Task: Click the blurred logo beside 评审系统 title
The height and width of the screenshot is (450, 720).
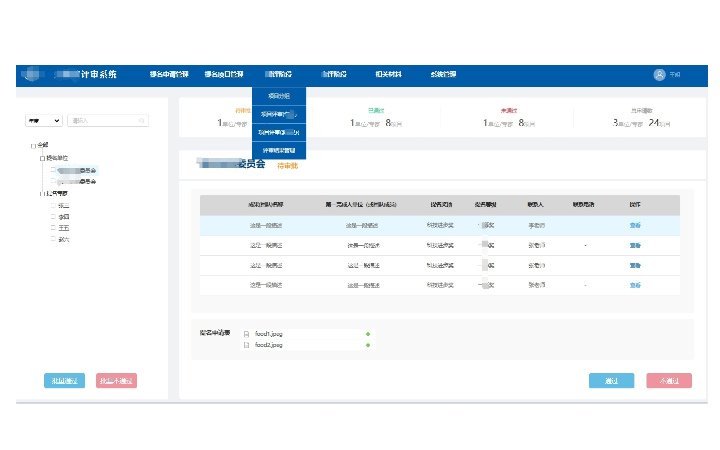Action: tap(33, 74)
